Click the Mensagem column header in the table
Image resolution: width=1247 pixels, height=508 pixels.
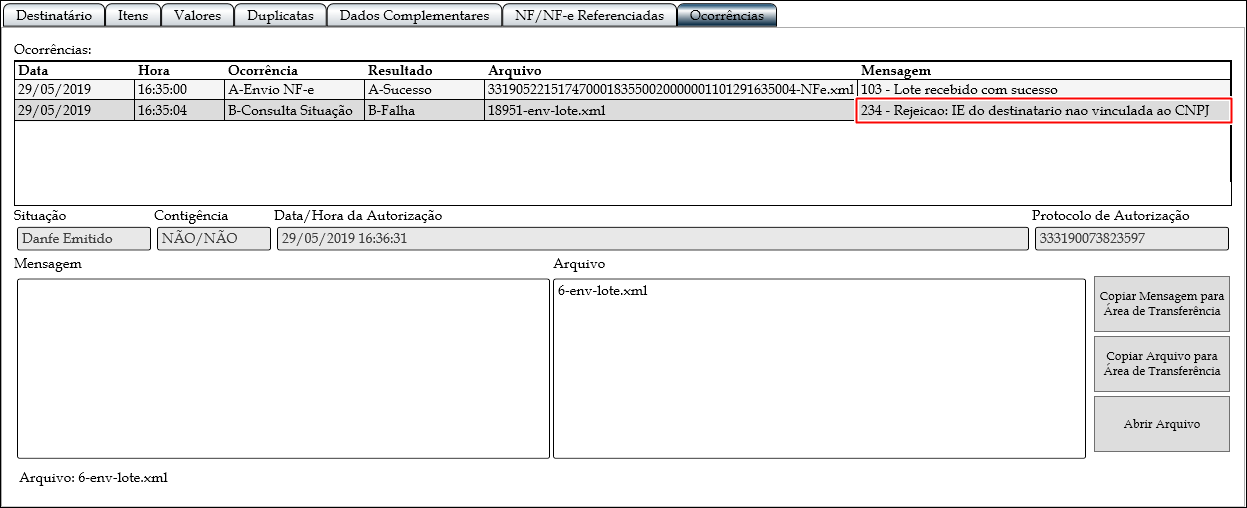(1044, 71)
